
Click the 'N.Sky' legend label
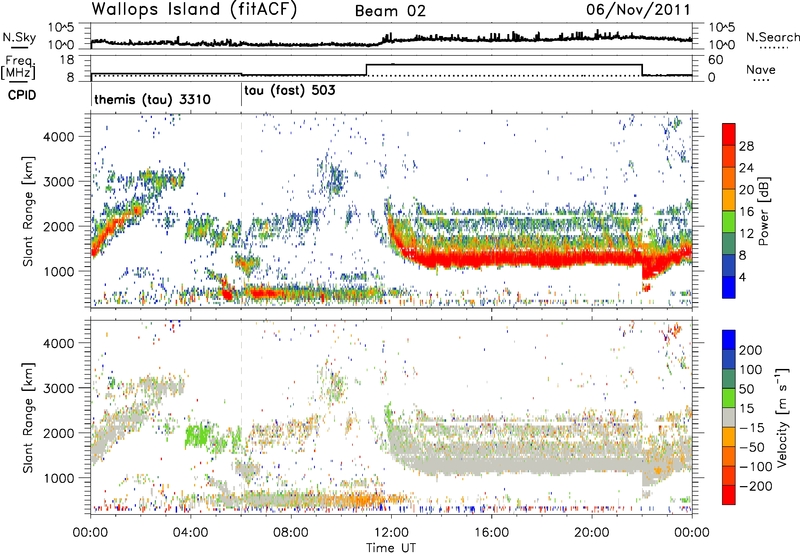(x=19, y=37)
